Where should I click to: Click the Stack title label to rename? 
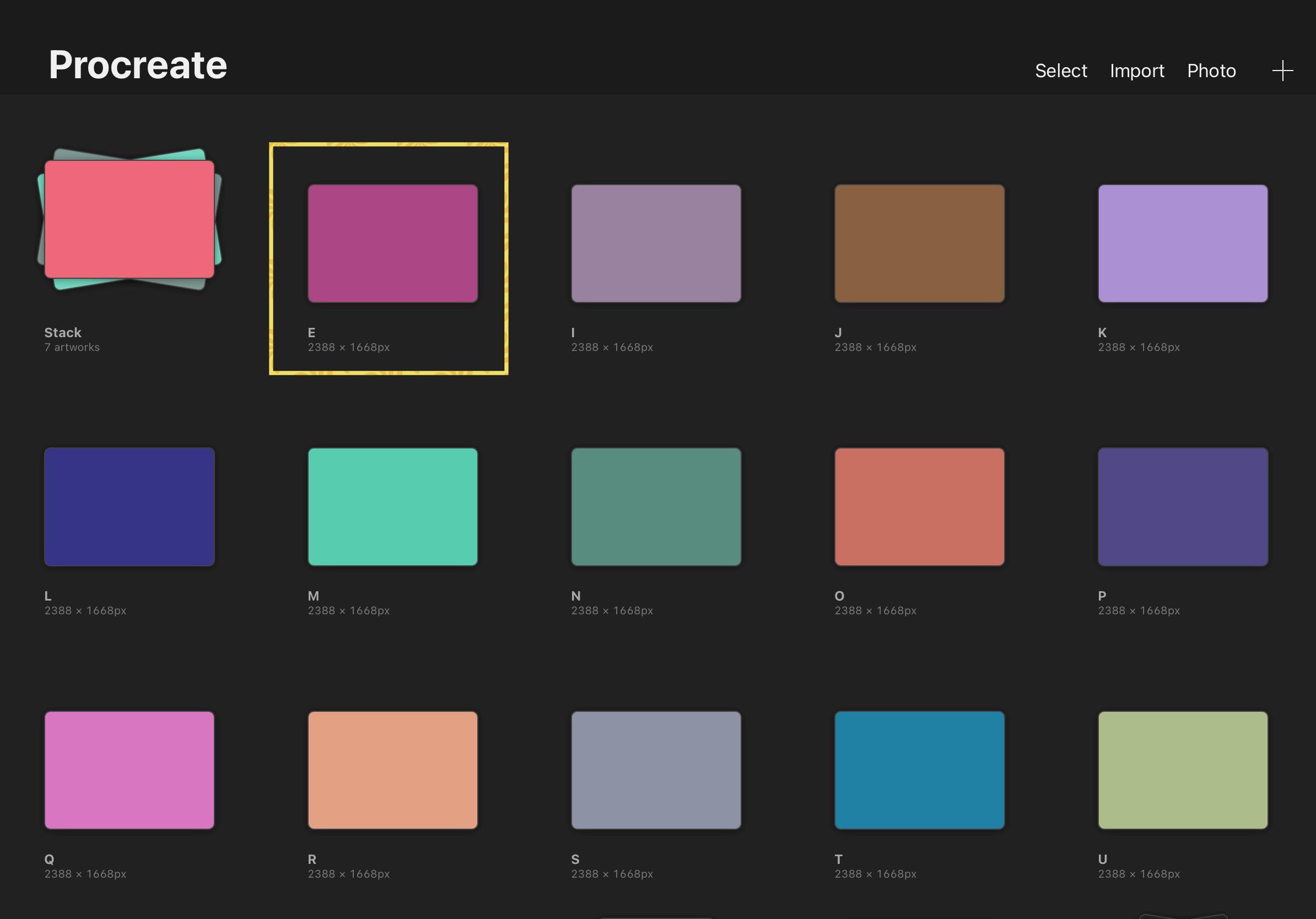point(63,333)
